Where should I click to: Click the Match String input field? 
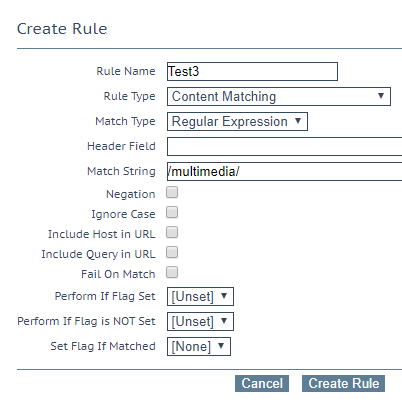284,171
